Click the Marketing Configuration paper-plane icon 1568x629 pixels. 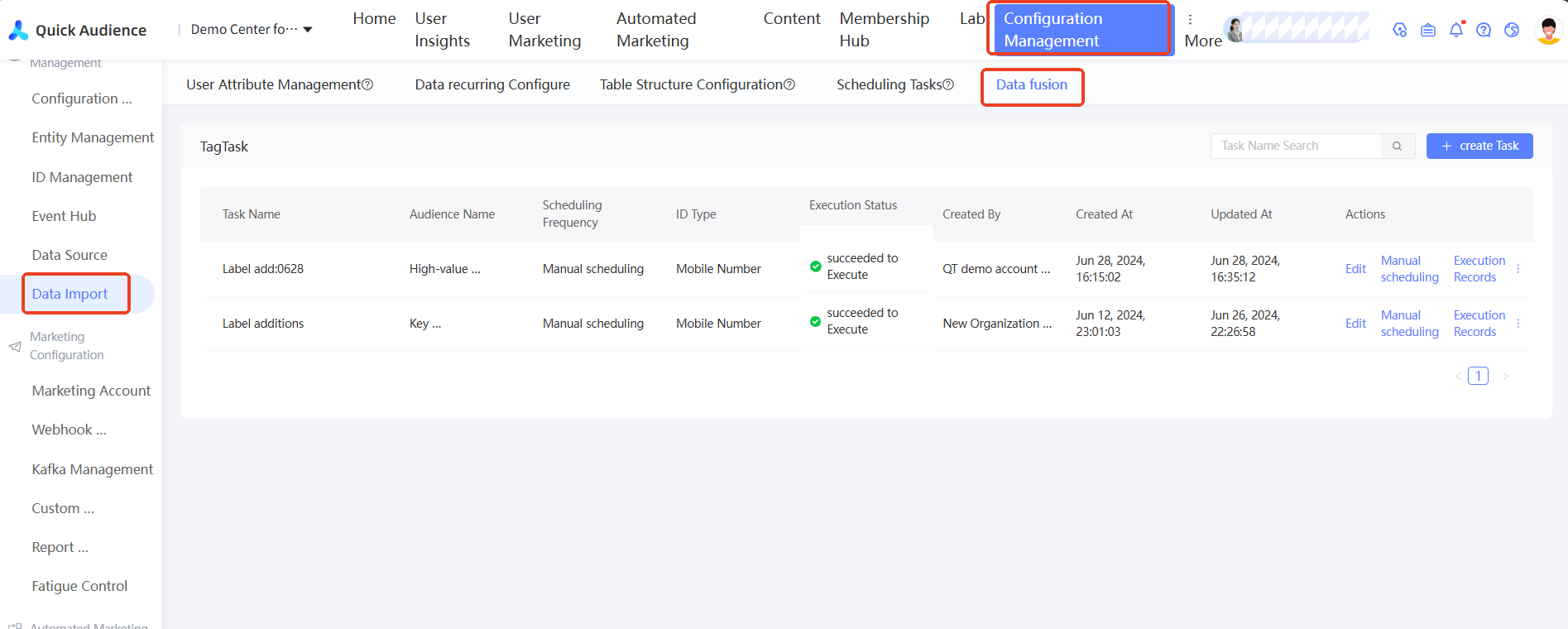click(15, 346)
